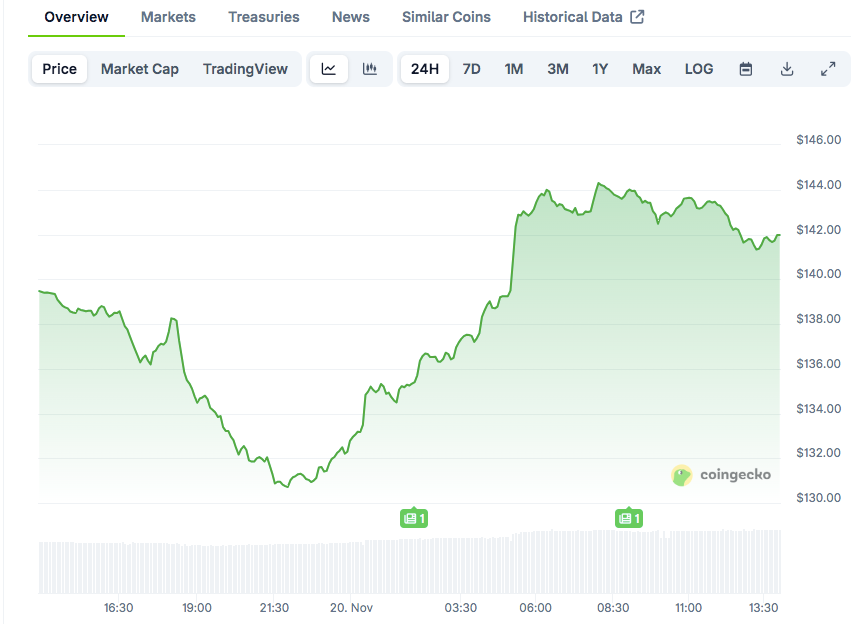Image resolution: width=851 pixels, height=624 pixels.
Task: Click the 11:00 time axis label
Action: point(688,608)
